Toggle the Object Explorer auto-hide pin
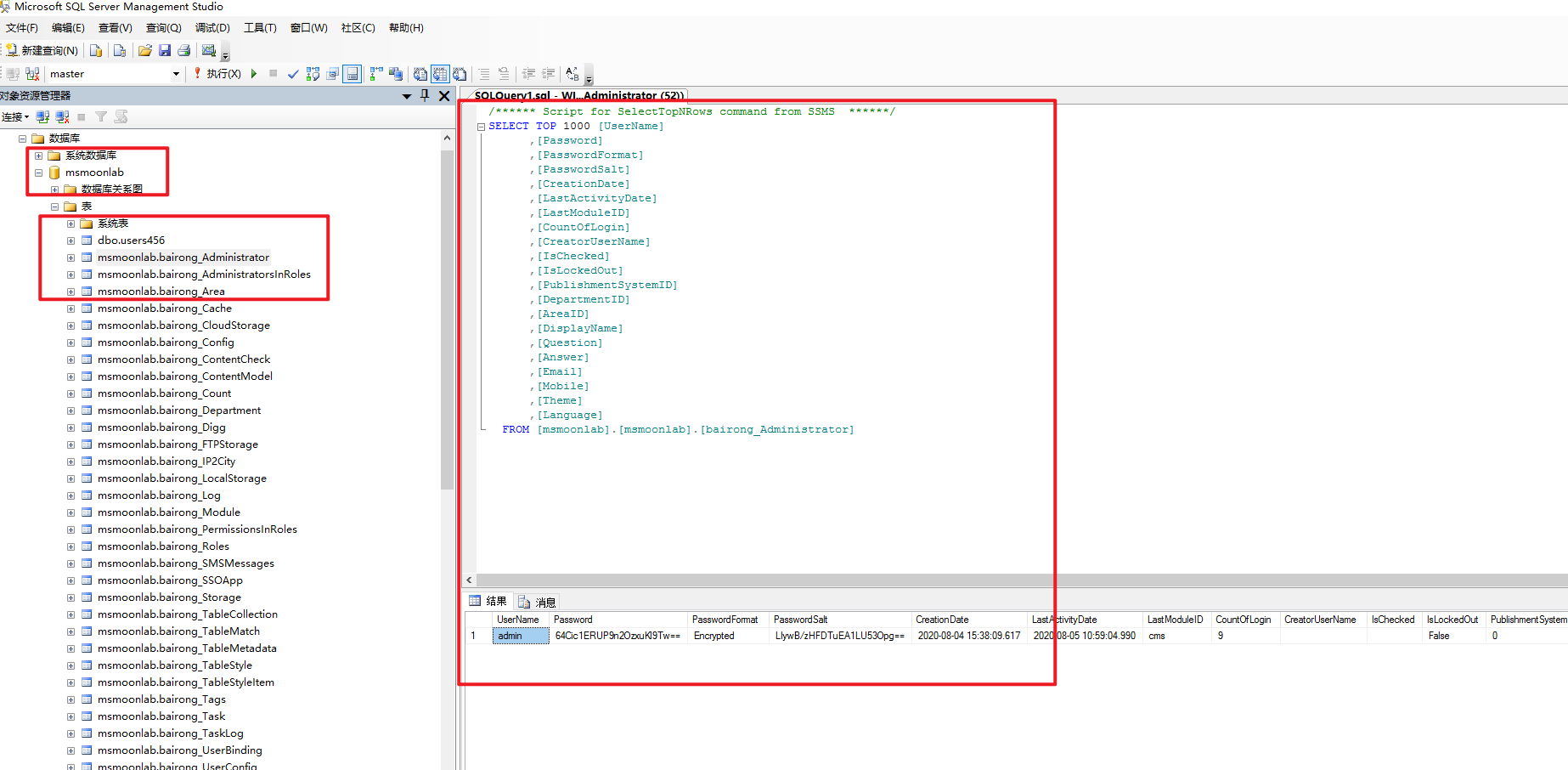This screenshot has height=770, width=1568. 425,96
